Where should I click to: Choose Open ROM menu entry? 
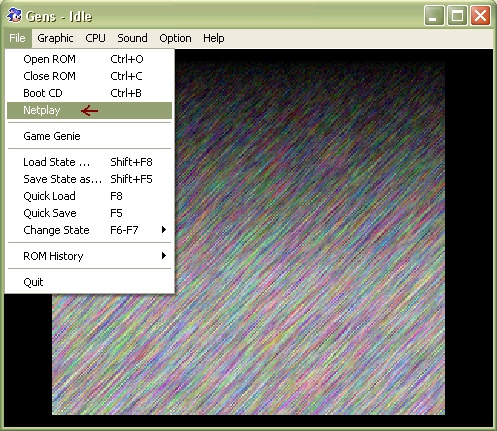89,59
